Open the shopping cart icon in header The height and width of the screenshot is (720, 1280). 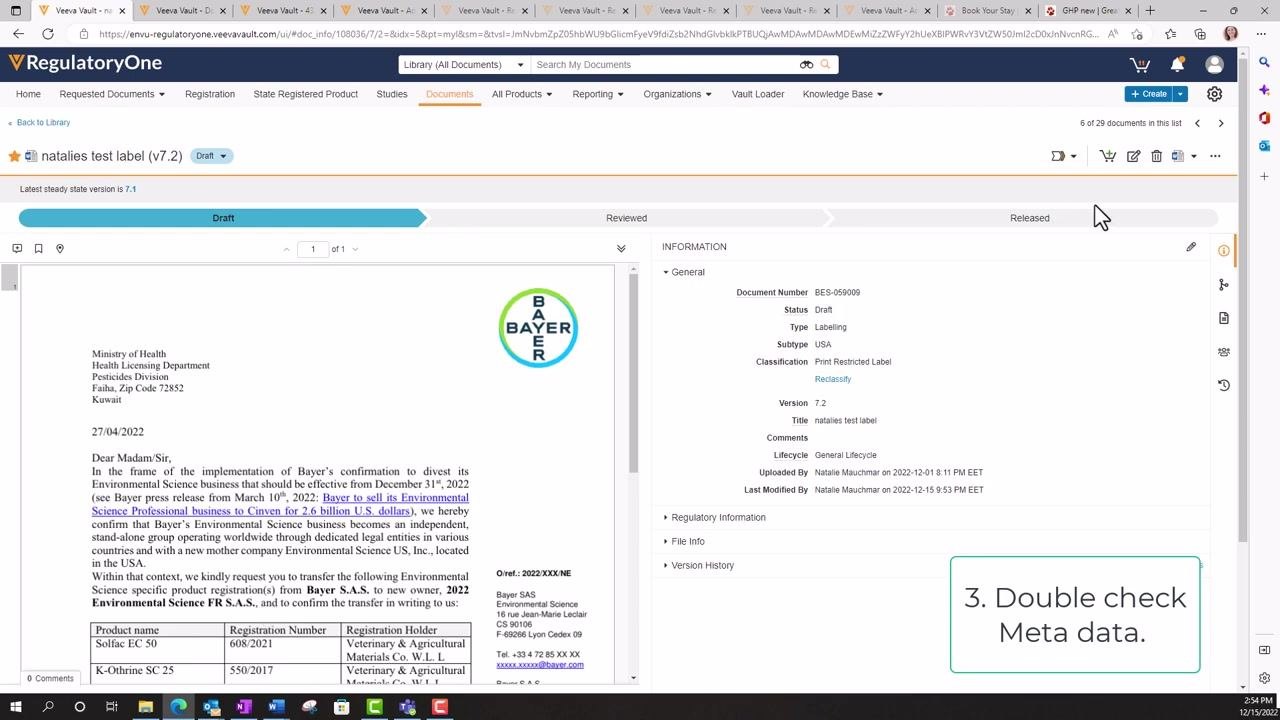click(1139, 65)
